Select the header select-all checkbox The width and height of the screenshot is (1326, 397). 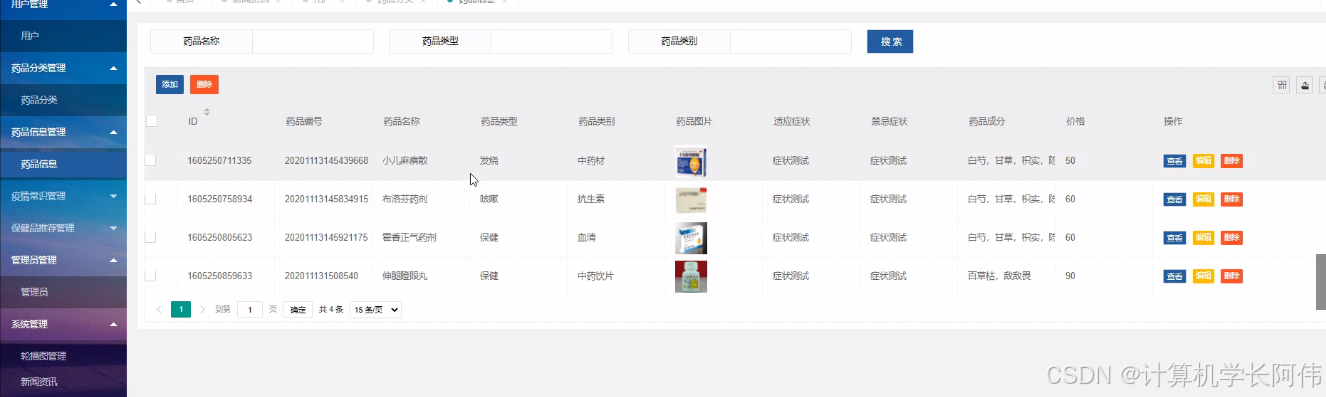[x=151, y=121]
